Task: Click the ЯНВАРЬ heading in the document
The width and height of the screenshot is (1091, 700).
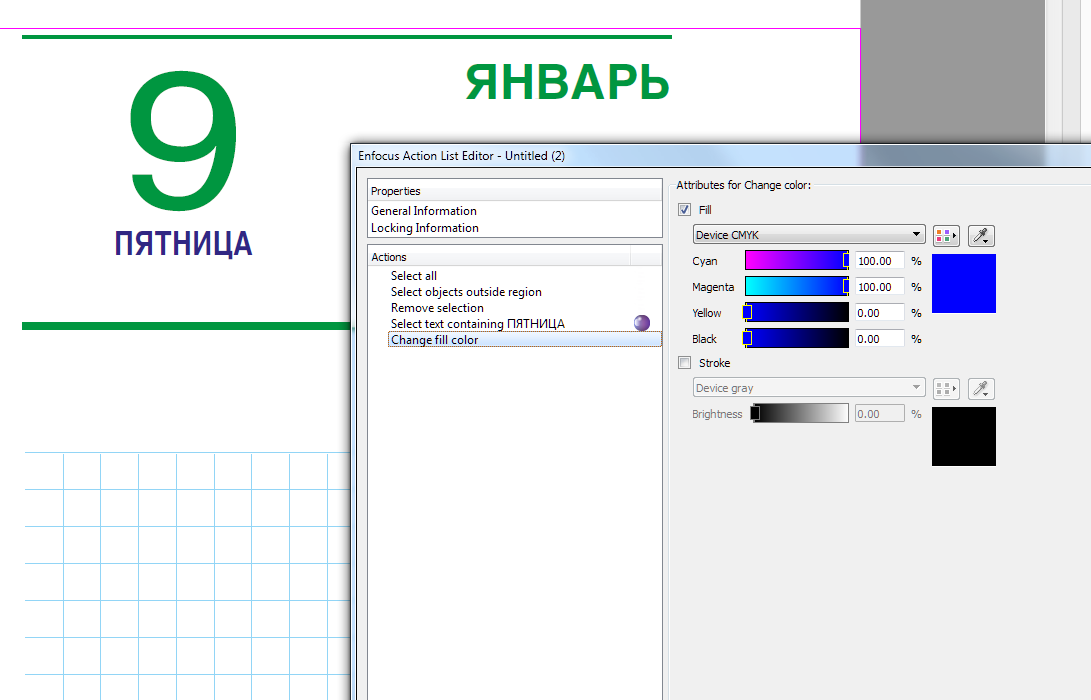Action: coord(567,83)
